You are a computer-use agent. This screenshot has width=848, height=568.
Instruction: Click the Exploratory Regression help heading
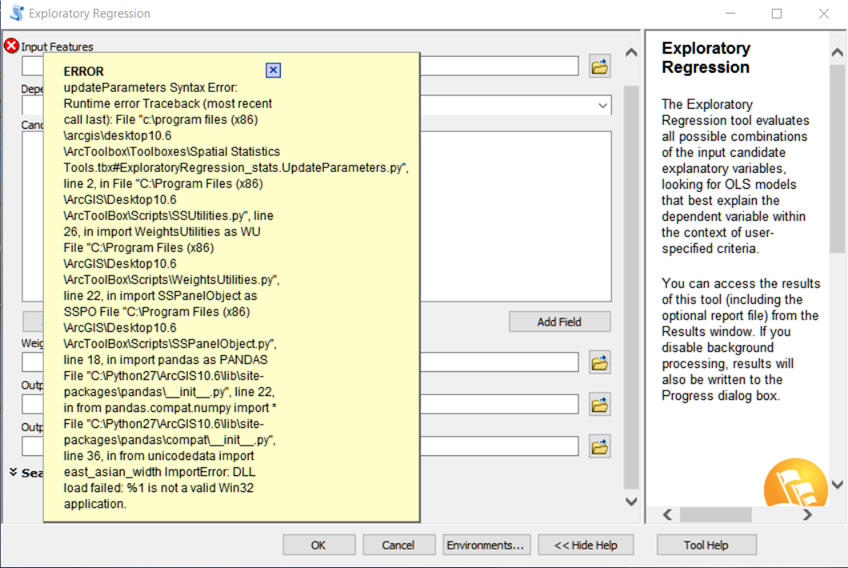(x=706, y=57)
